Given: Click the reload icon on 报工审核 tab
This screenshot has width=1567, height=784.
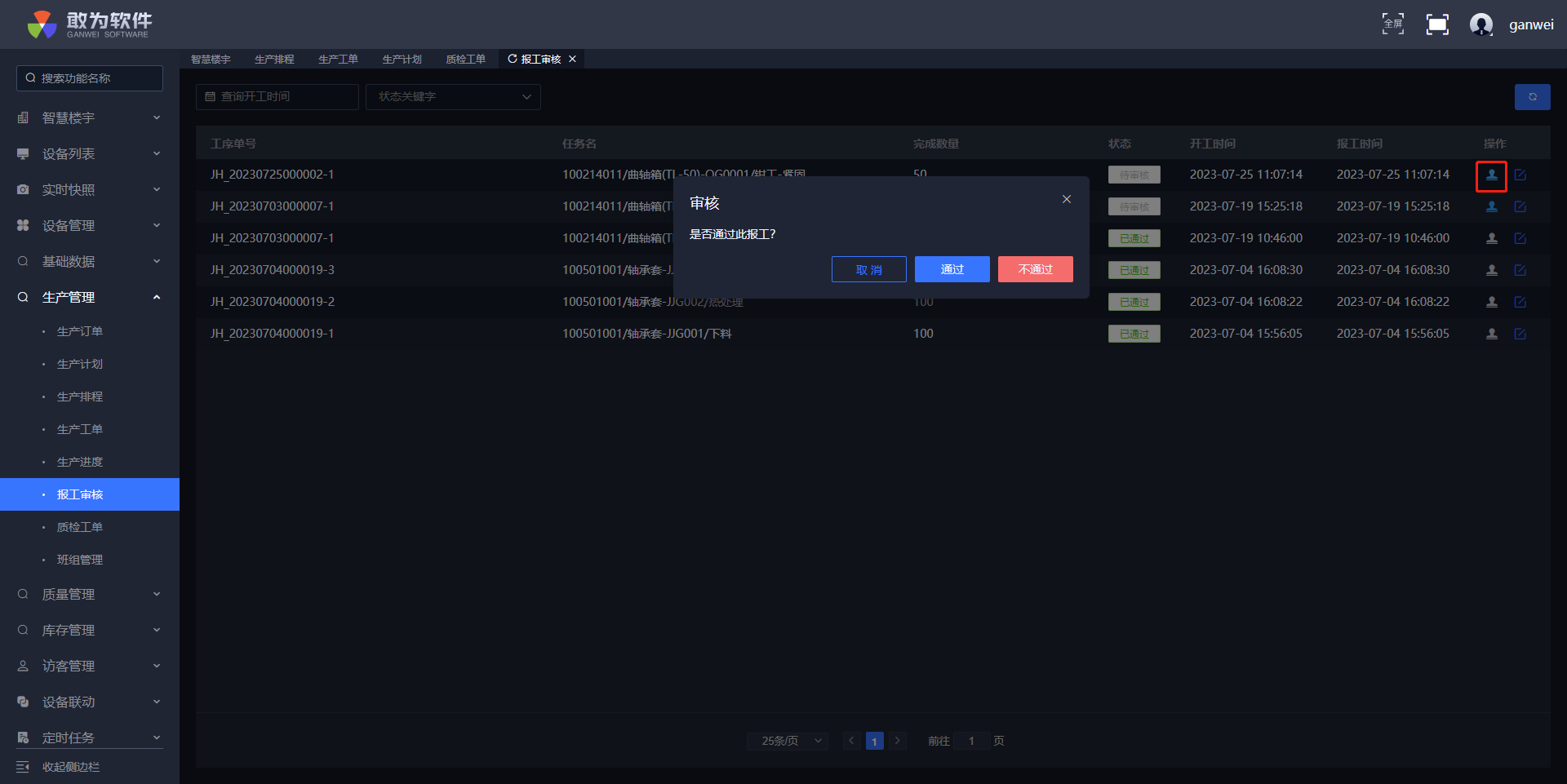Looking at the screenshot, I should [x=513, y=59].
